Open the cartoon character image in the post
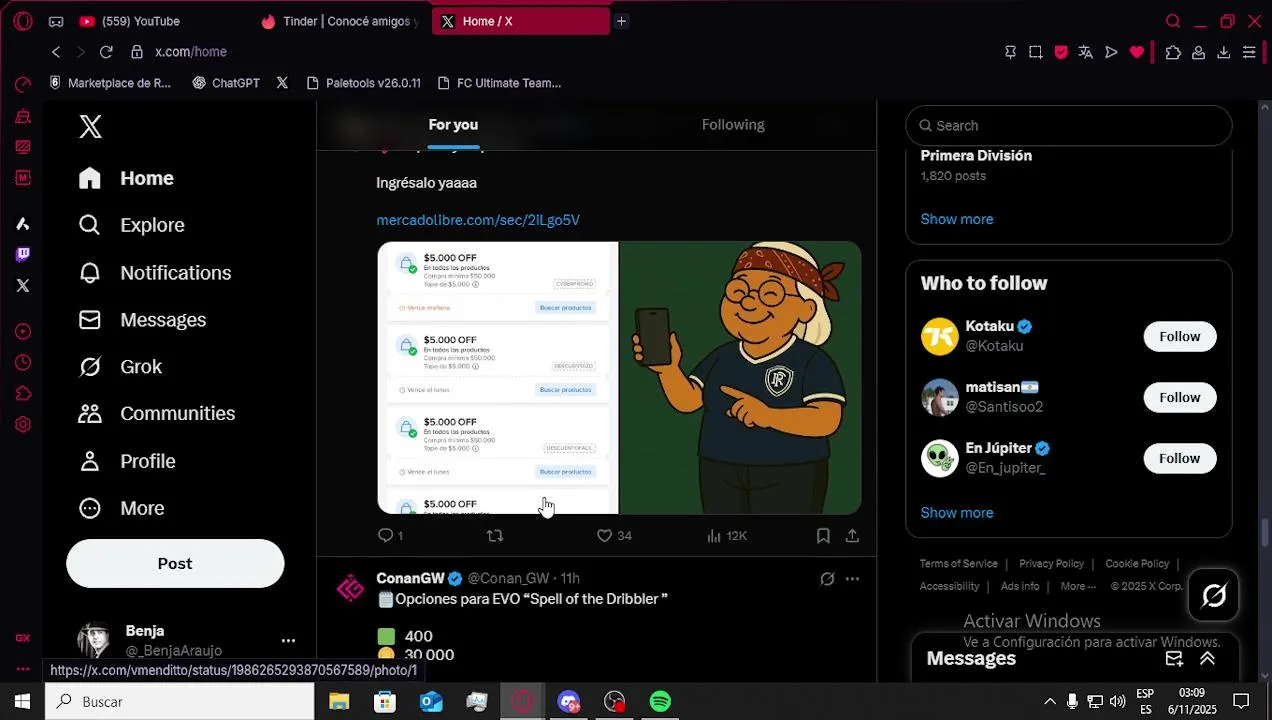The height and width of the screenshot is (720, 1272). coord(740,378)
